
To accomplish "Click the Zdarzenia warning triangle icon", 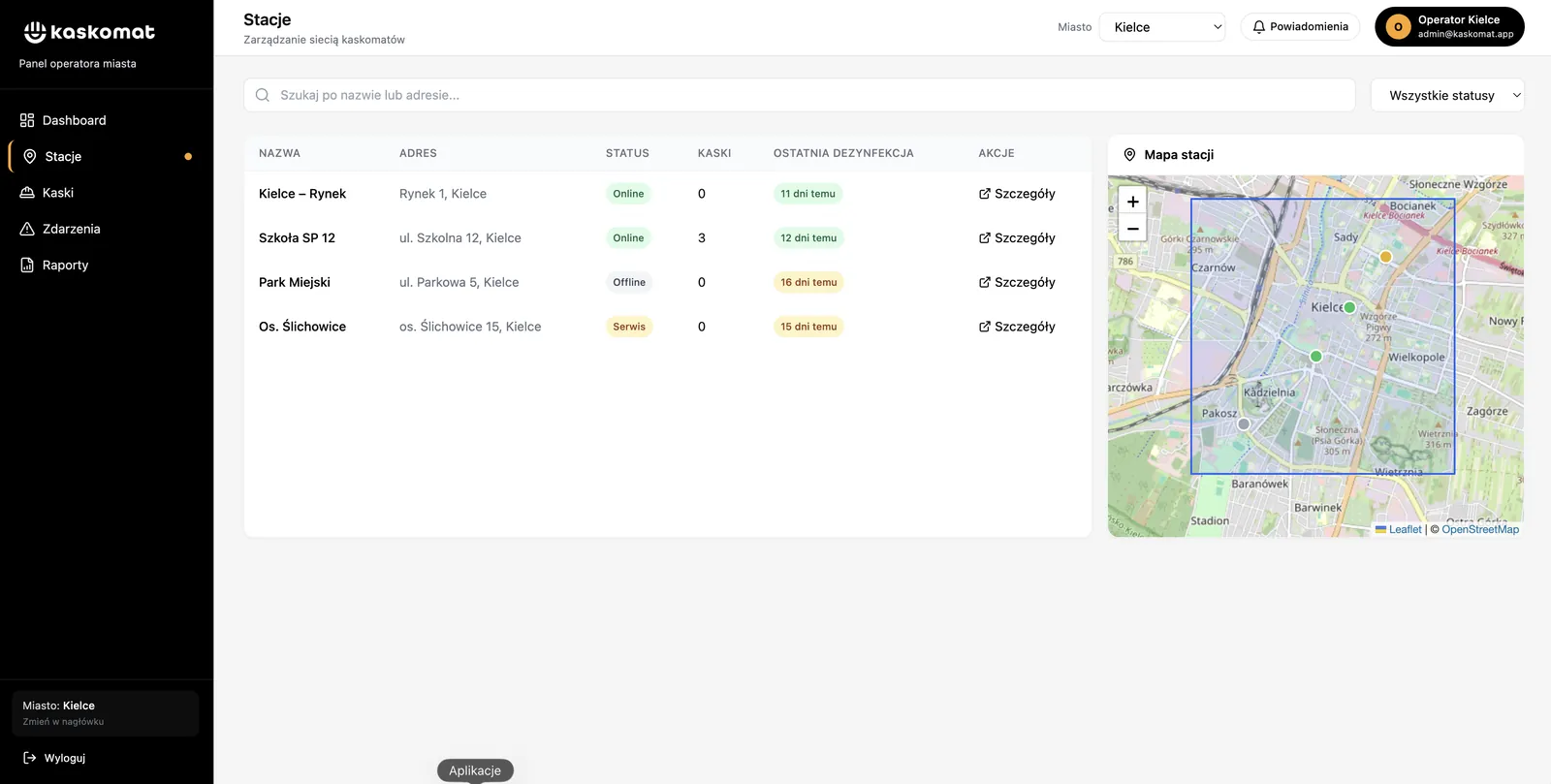I will pyautogui.click(x=27, y=229).
